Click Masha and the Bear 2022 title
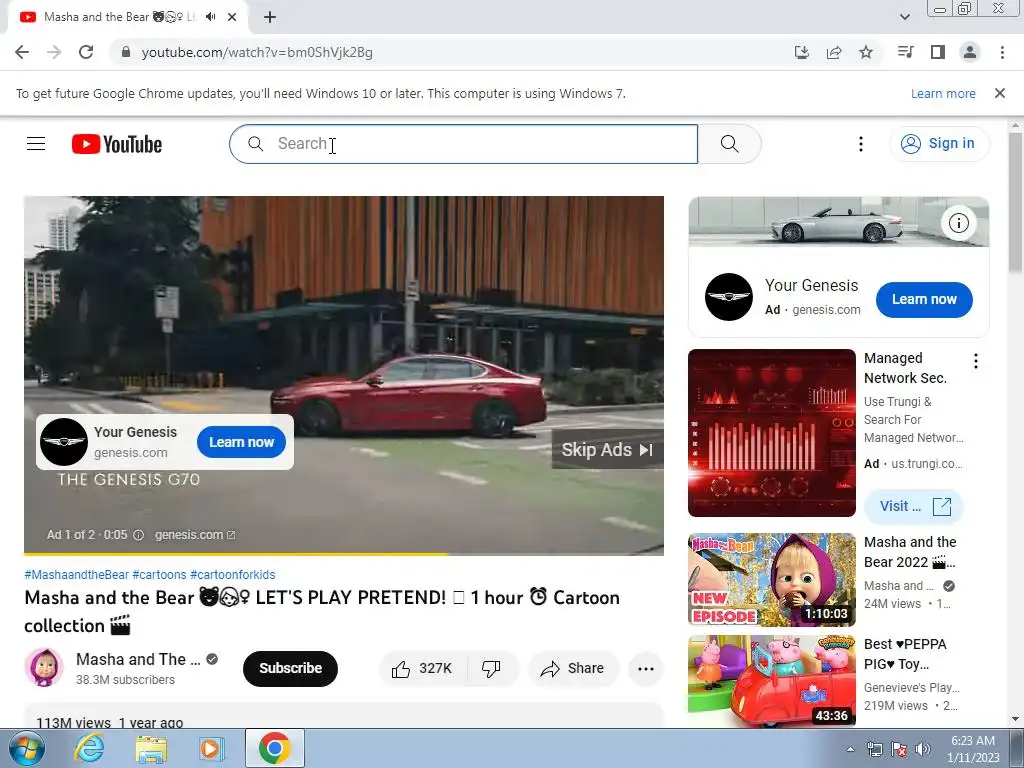 (910, 552)
